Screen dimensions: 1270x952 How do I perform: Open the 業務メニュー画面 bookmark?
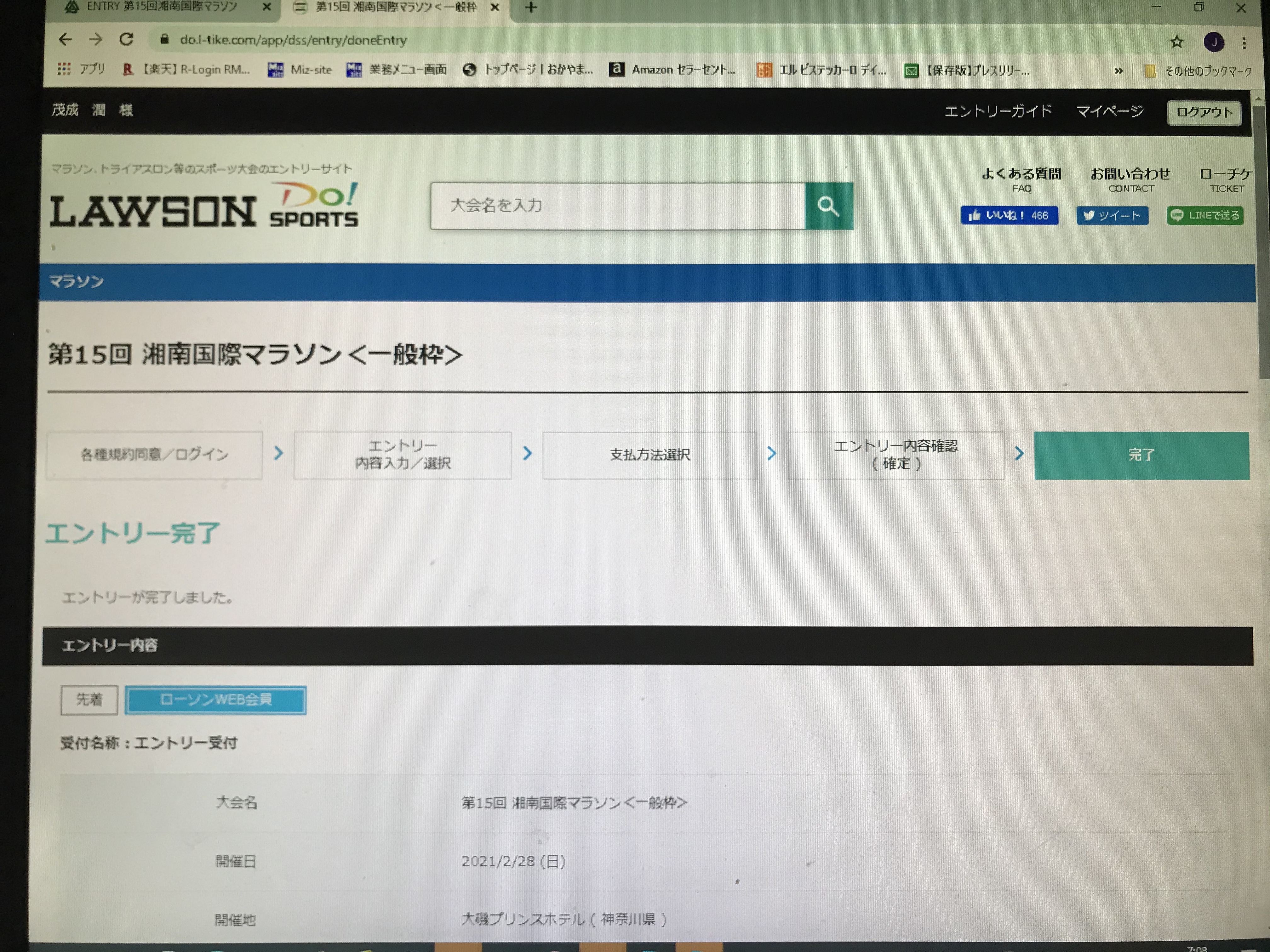(x=397, y=70)
